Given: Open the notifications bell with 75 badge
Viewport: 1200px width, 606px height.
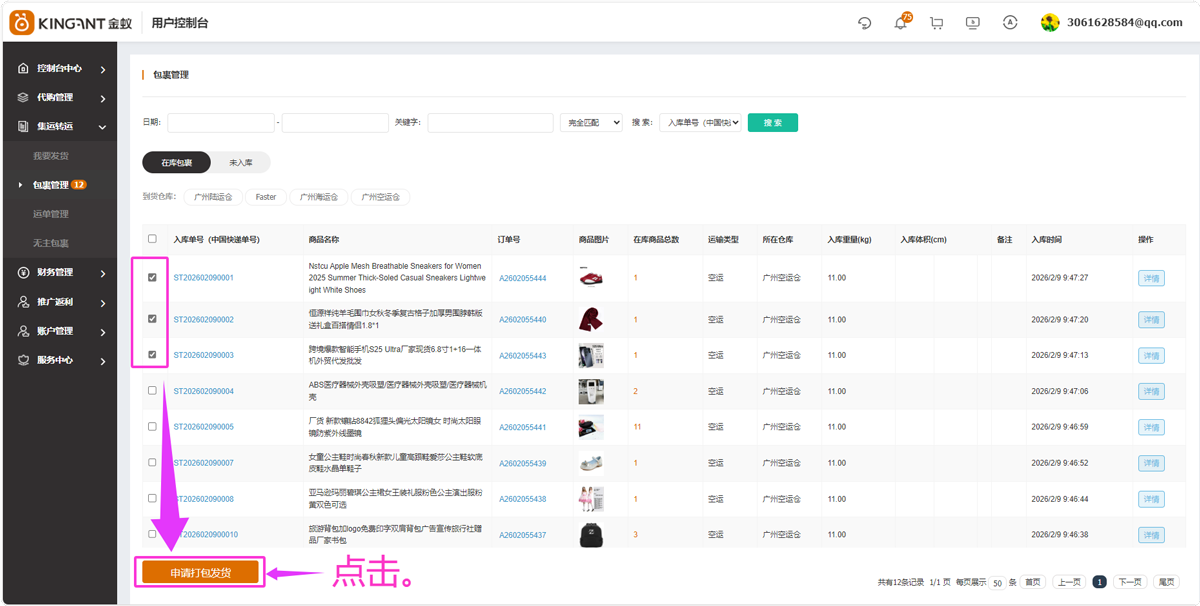Looking at the screenshot, I should pyautogui.click(x=901, y=22).
